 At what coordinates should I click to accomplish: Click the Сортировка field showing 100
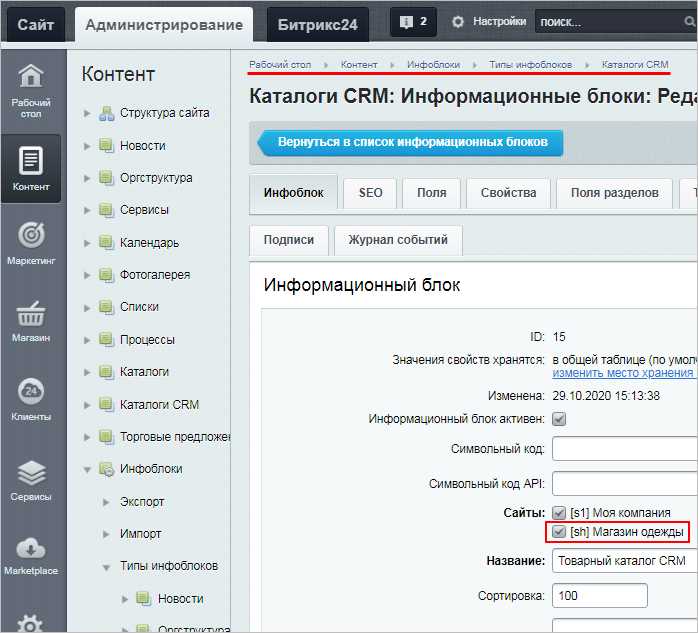coord(600,596)
